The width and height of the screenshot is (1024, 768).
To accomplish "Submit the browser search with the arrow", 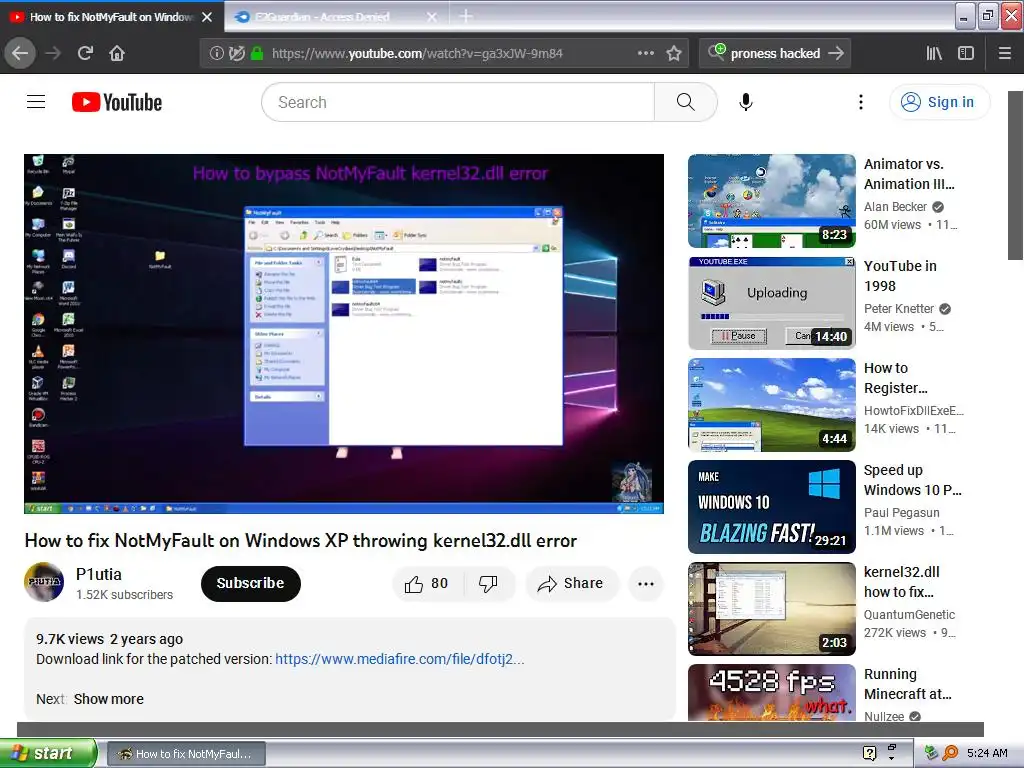I will click(x=836, y=54).
